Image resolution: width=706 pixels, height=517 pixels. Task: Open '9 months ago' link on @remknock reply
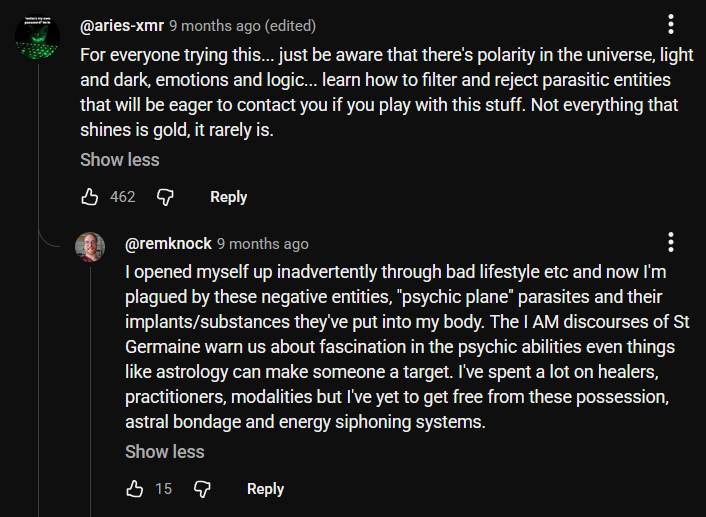click(x=263, y=244)
